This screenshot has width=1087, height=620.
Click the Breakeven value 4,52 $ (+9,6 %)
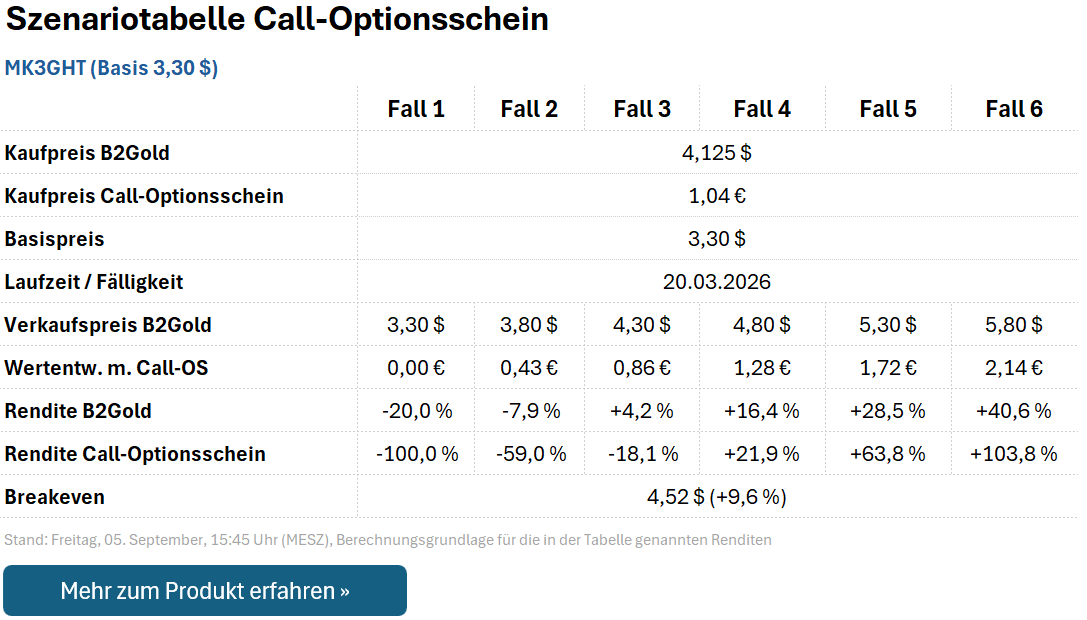pyautogui.click(x=717, y=497)
